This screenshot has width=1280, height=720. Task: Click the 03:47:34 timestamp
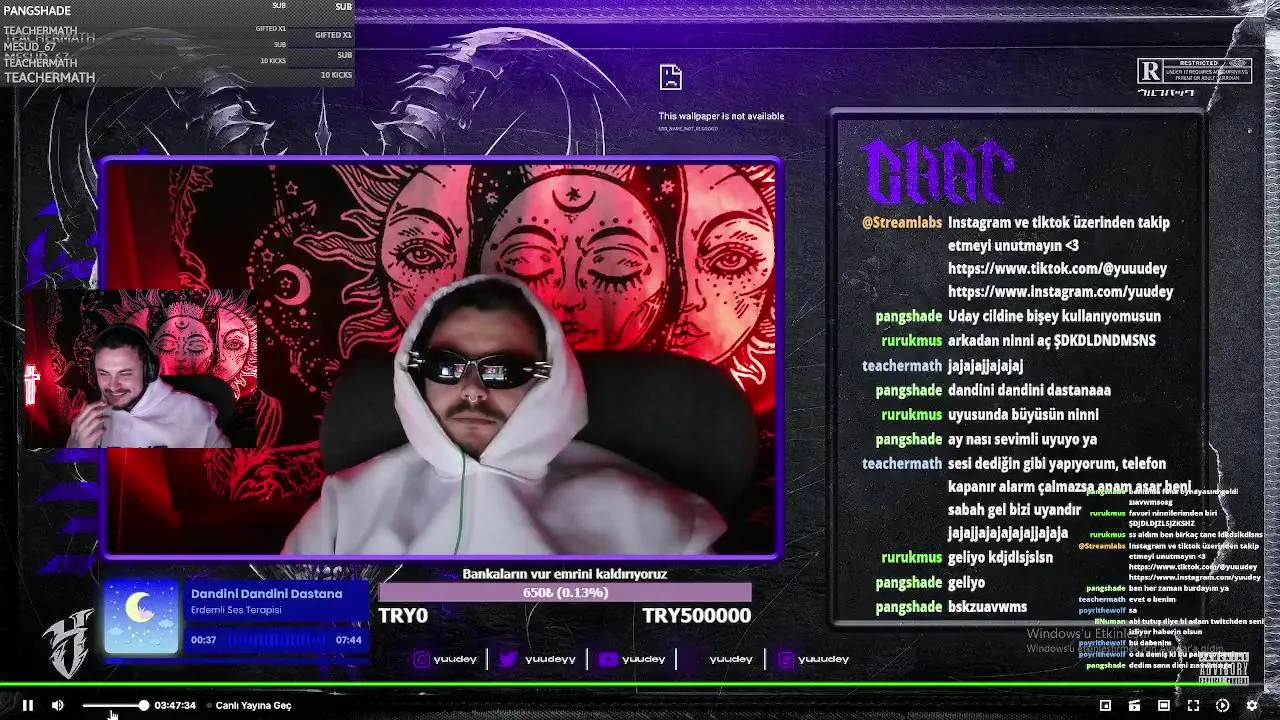point(175,705)
